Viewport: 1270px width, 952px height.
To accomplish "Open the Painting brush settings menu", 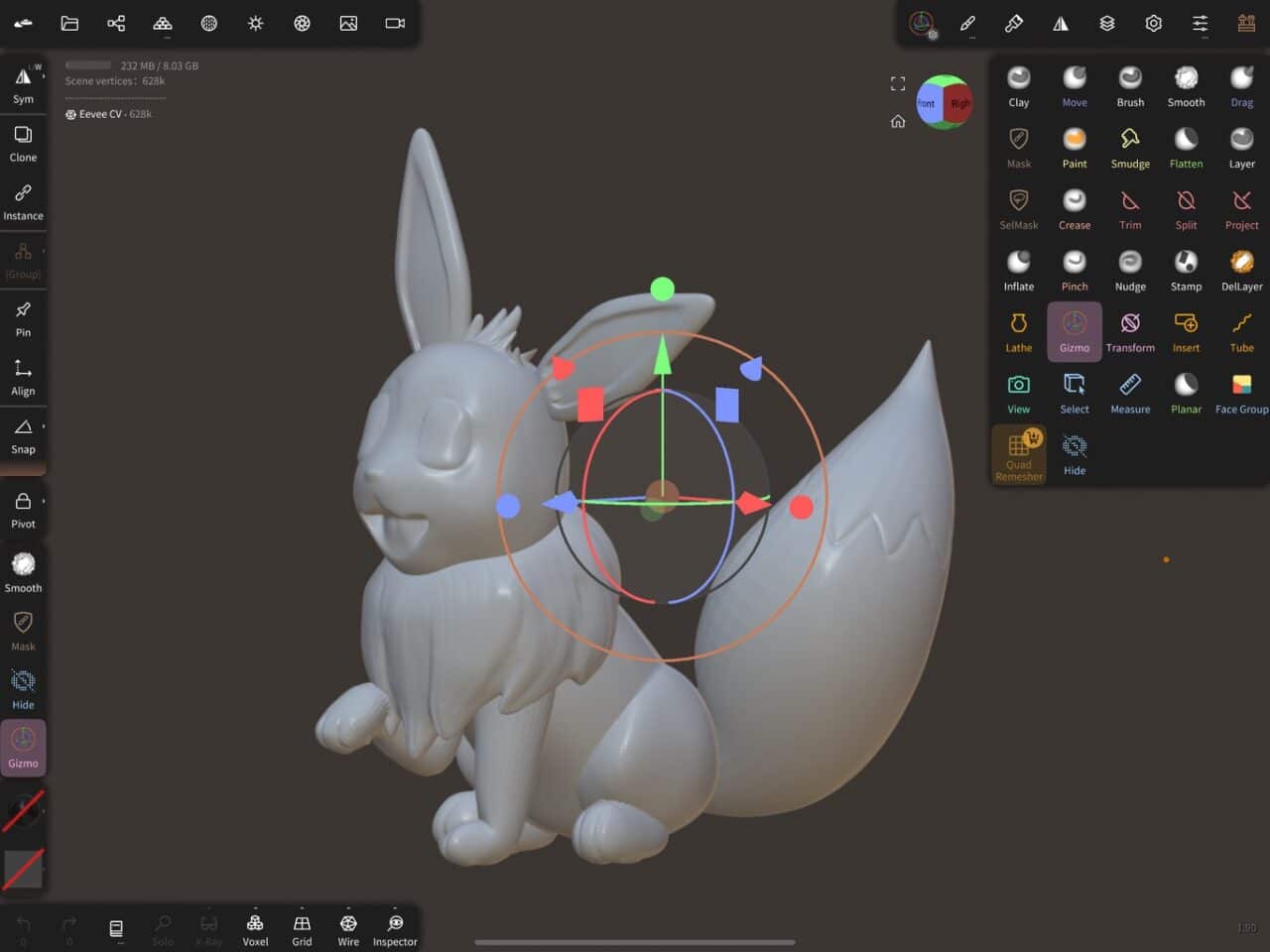I will coord(1014,23).
